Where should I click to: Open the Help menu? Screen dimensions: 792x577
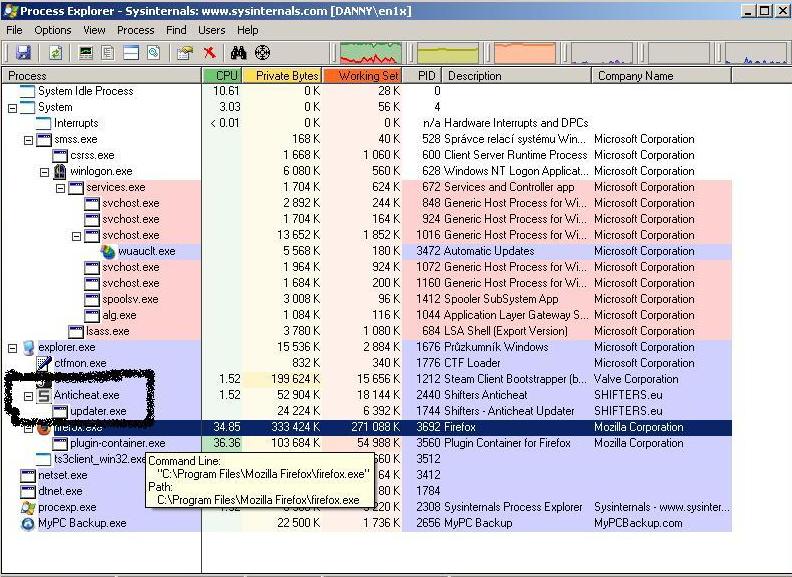[248, 30]
